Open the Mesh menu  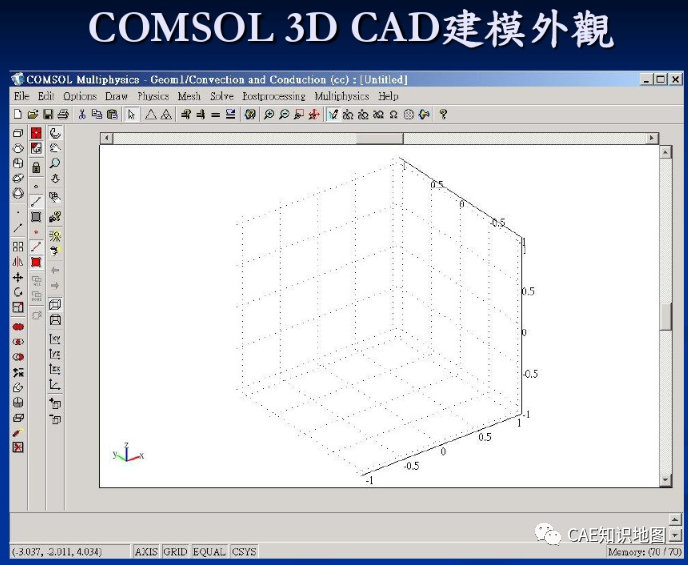coord(189,96)
